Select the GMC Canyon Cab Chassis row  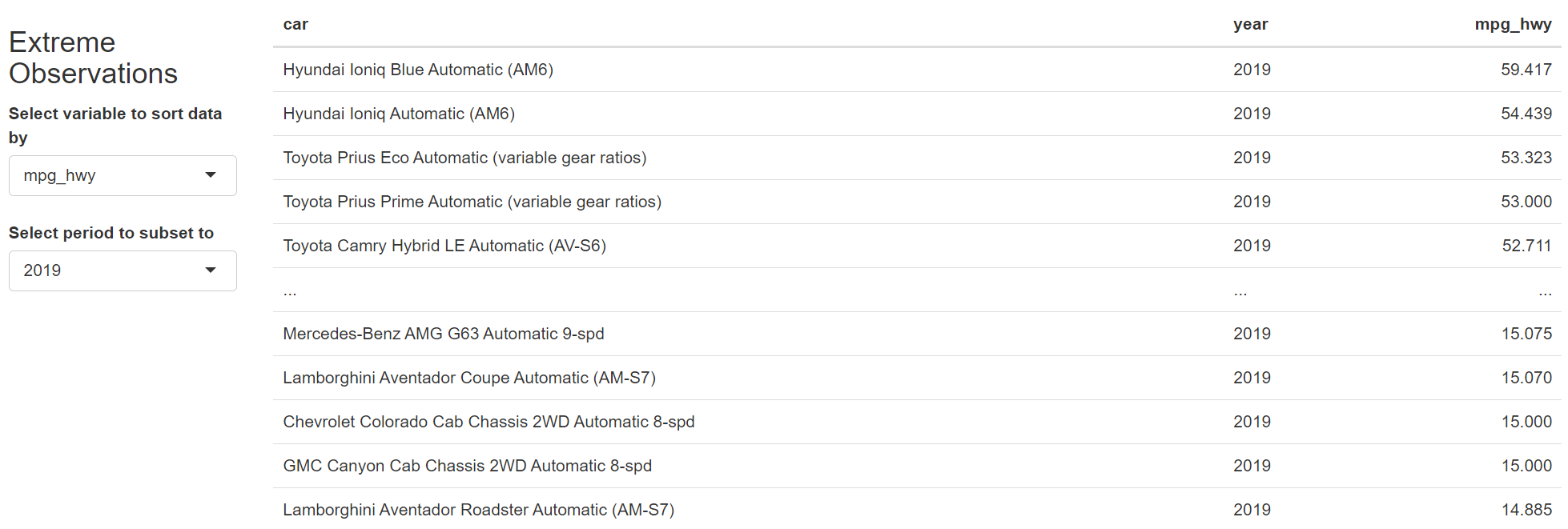(x=467, y=466)
